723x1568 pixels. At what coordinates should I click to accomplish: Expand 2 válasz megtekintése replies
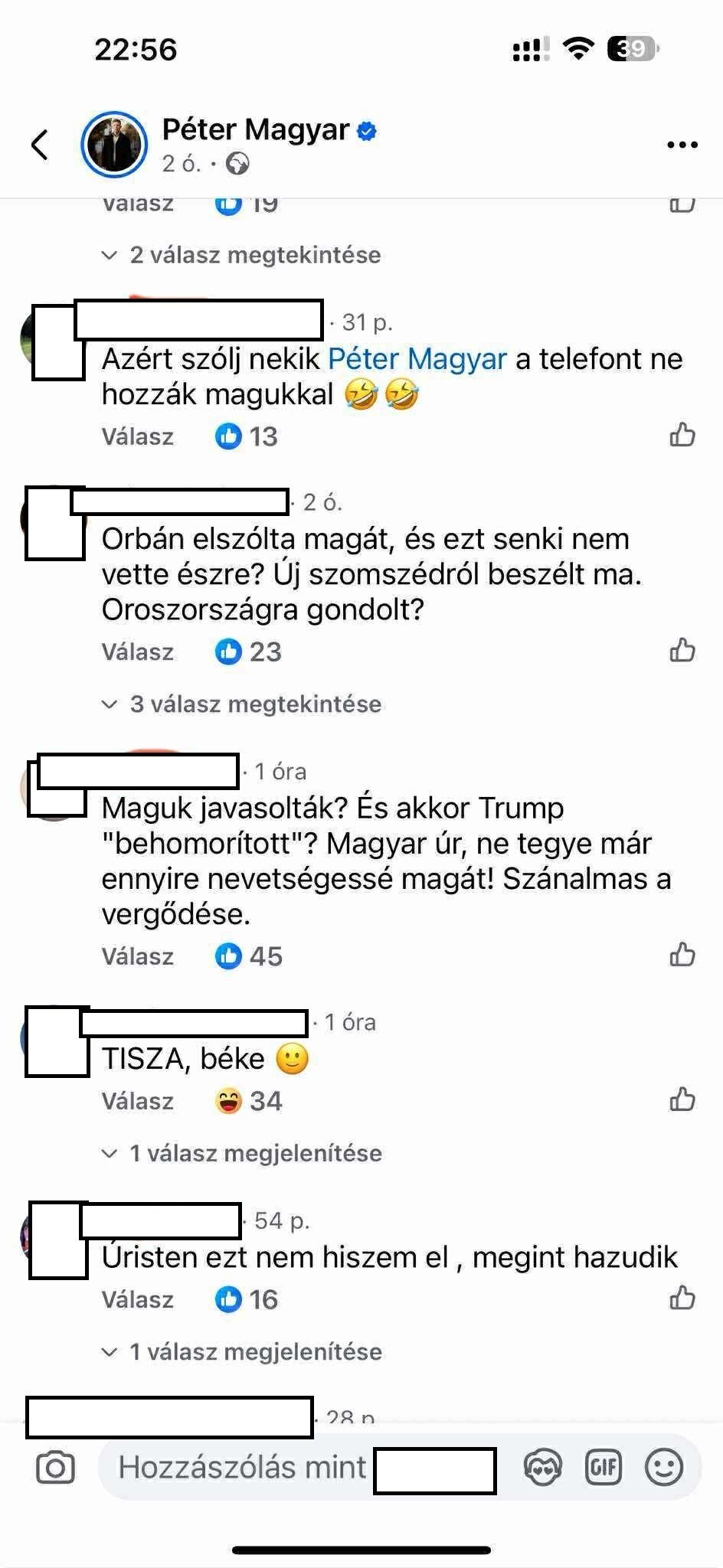tap(241, 255)
